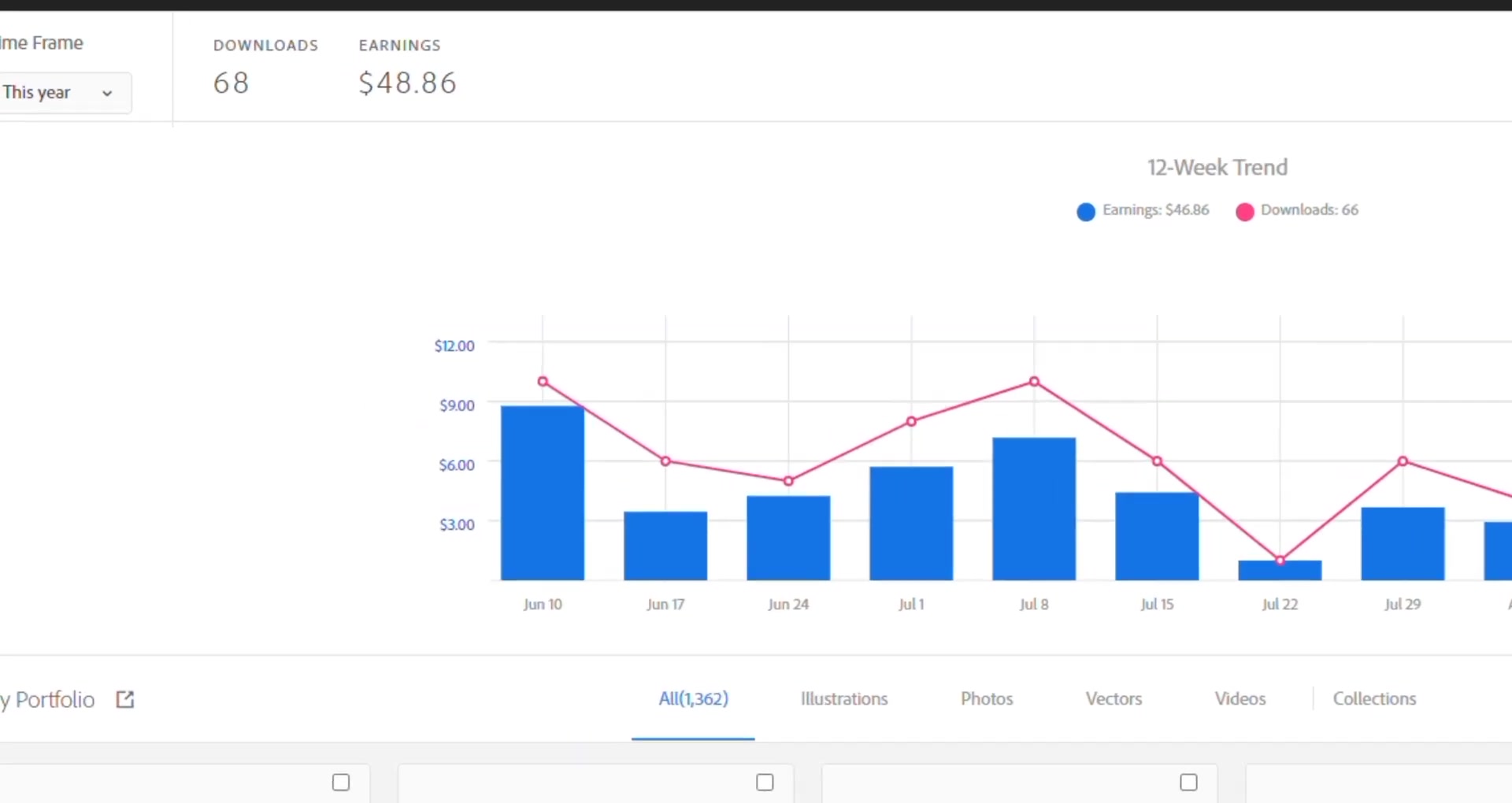The image size is (1512, 803).
Task: Click the Jul 29 downloads line marker
Action: (1403, 461)
